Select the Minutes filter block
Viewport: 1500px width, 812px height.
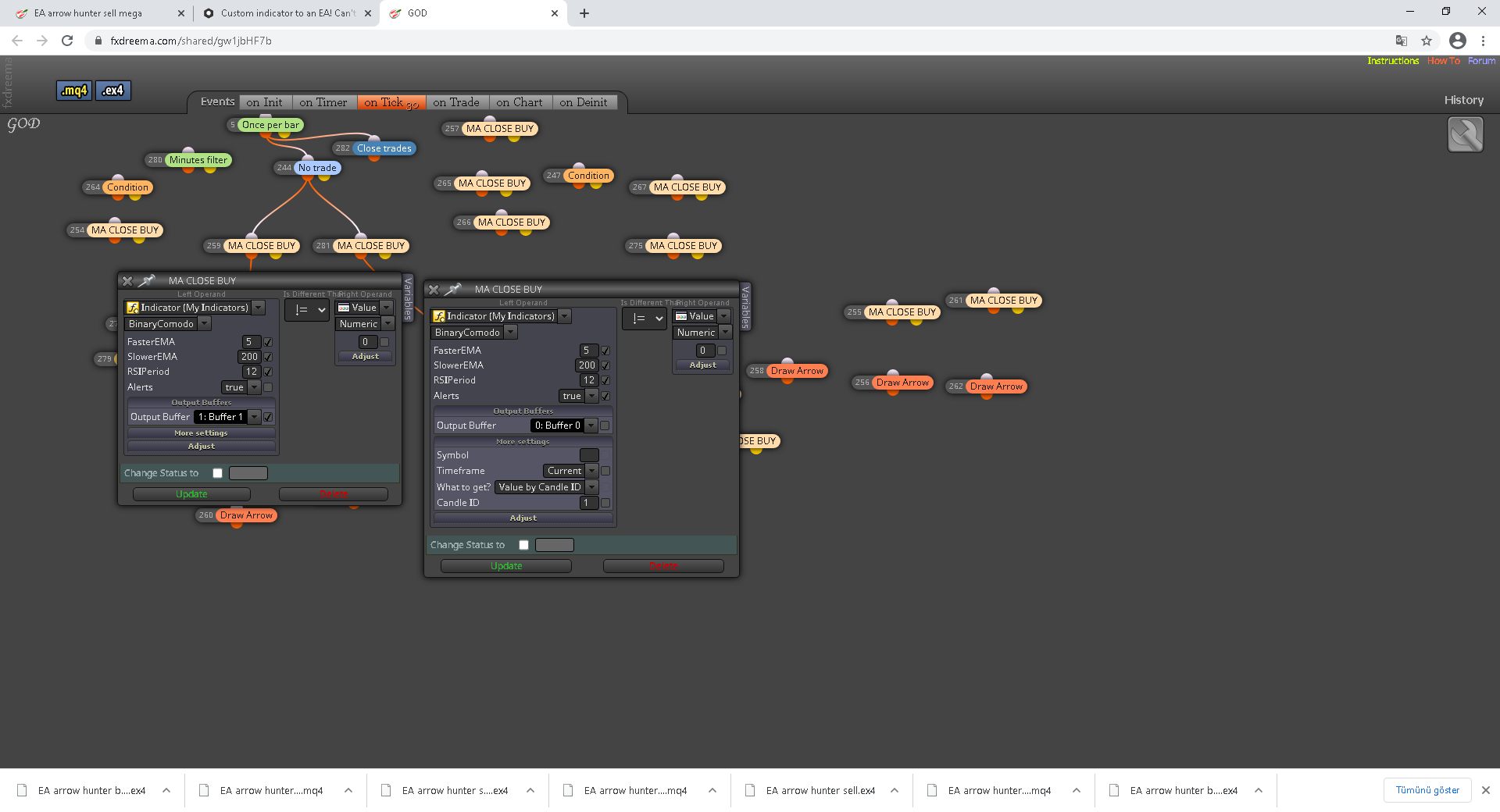(198, 160)
